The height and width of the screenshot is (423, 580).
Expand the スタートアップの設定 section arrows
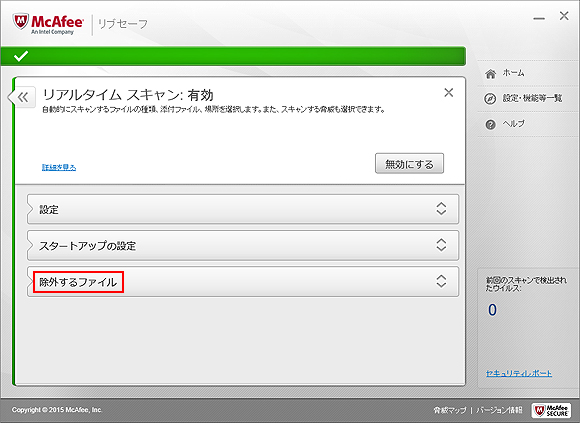441,245
